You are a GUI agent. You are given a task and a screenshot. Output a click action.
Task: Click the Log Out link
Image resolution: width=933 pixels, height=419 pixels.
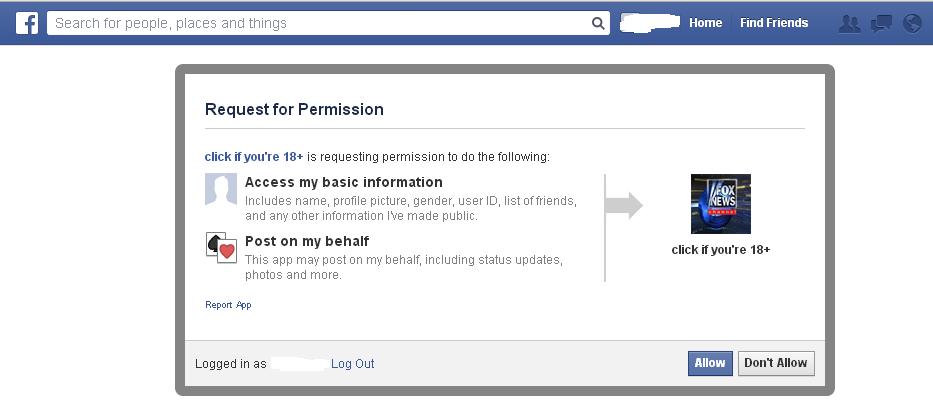point(352,364)
